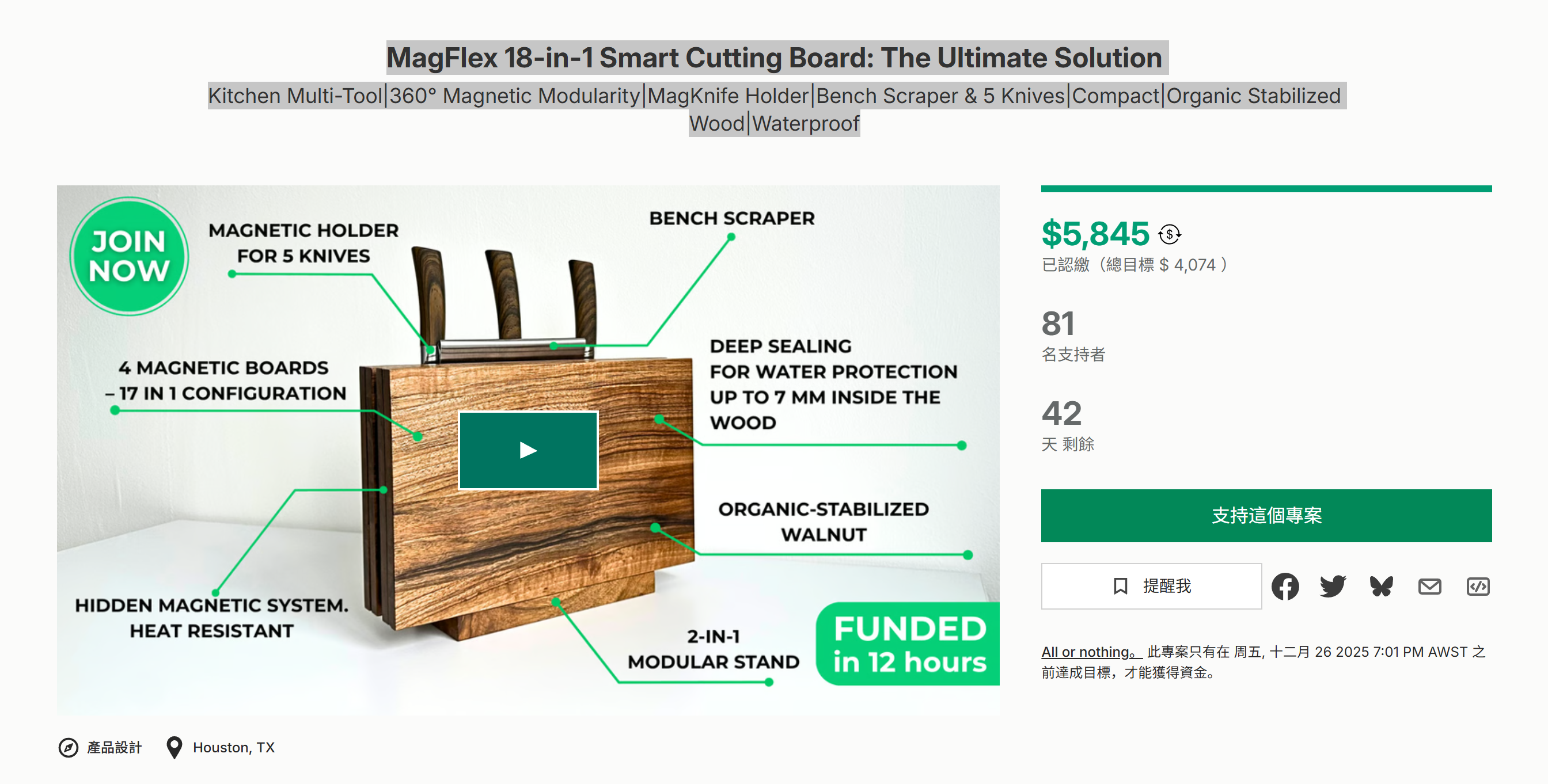
Task: Open the embed code option
Action: click(x=1478, y=587)
